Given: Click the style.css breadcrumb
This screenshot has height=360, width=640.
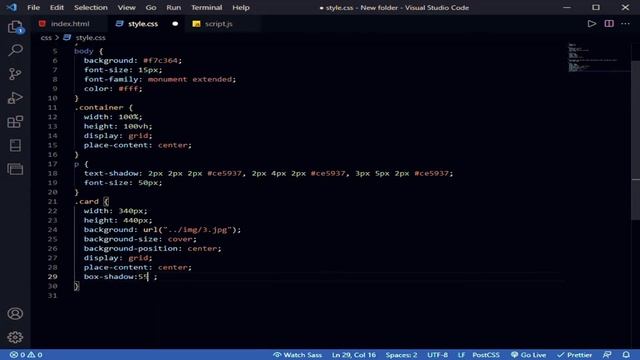Looking at the screenshot, I should click(x=90, y=38).
